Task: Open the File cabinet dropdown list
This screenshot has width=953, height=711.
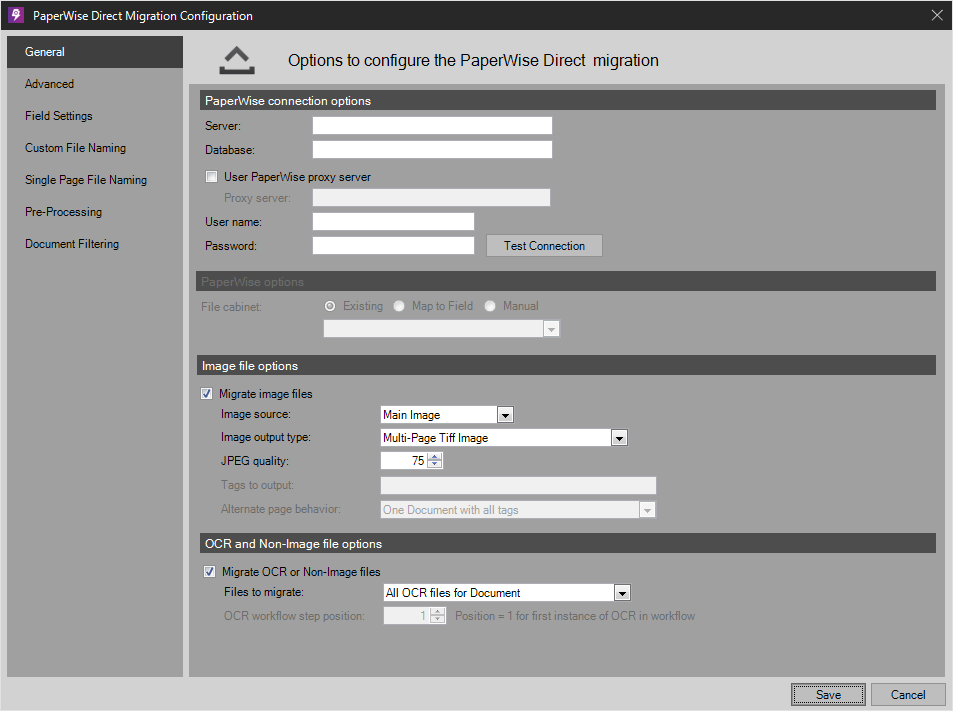Action: (551, 329)
